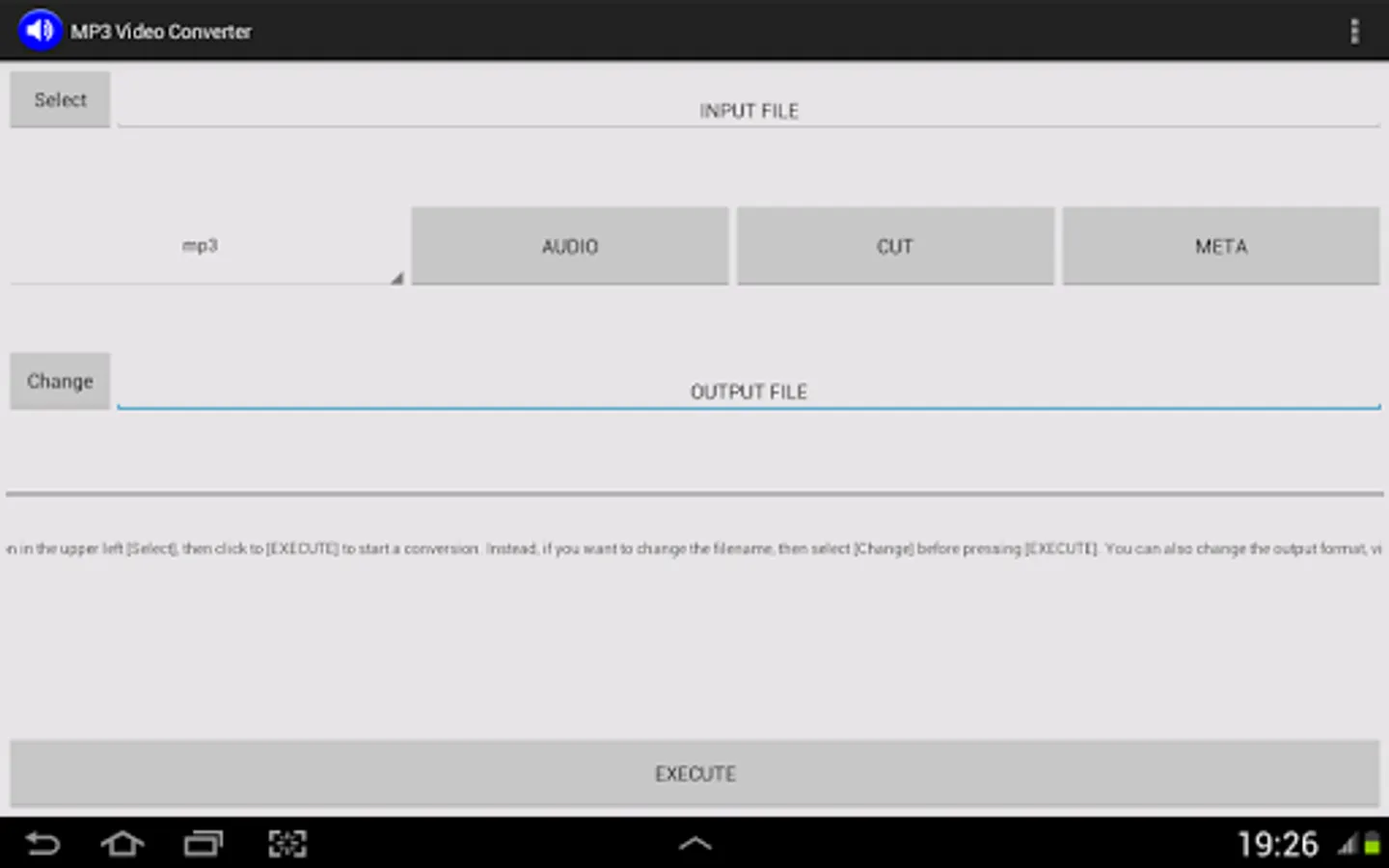Screen dimensions: 1389x868
Task: Click the scrolling instructions text
Action: 694,549
